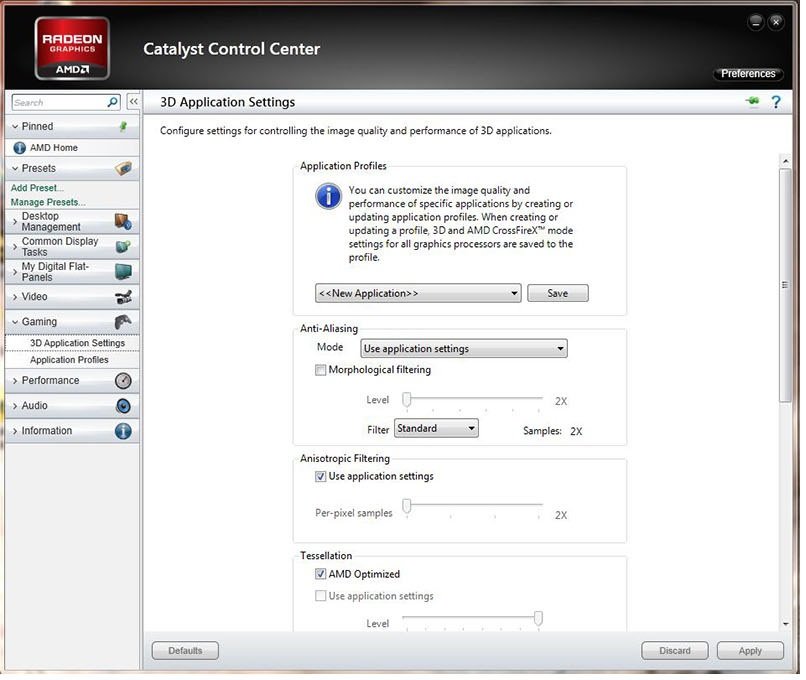This screenshot has width=806, height=680.
Task: Select Application Profiles sidebar item
Action: click(x=72, y=360)
